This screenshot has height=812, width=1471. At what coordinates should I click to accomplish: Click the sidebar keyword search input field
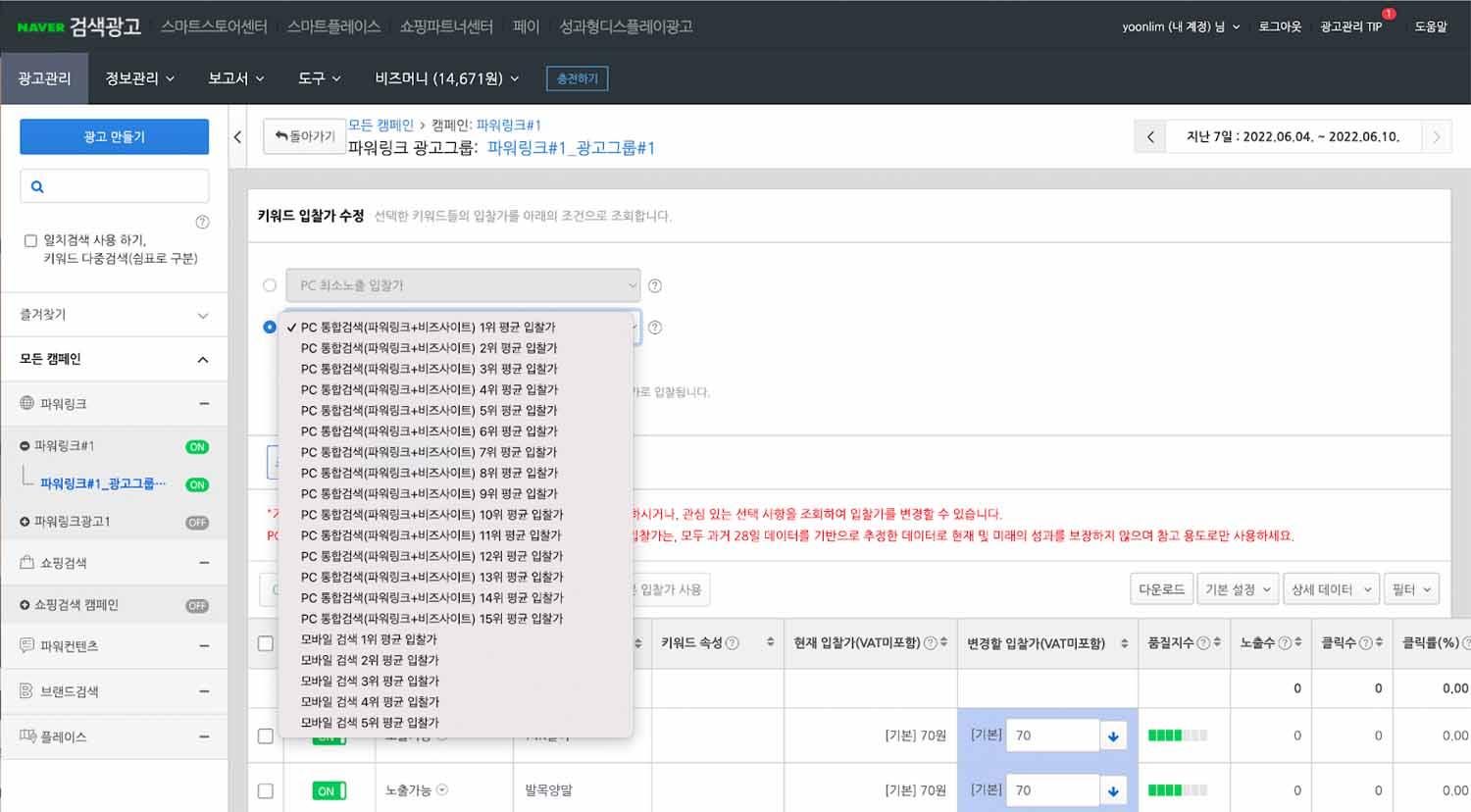click(x=123, y=186)
